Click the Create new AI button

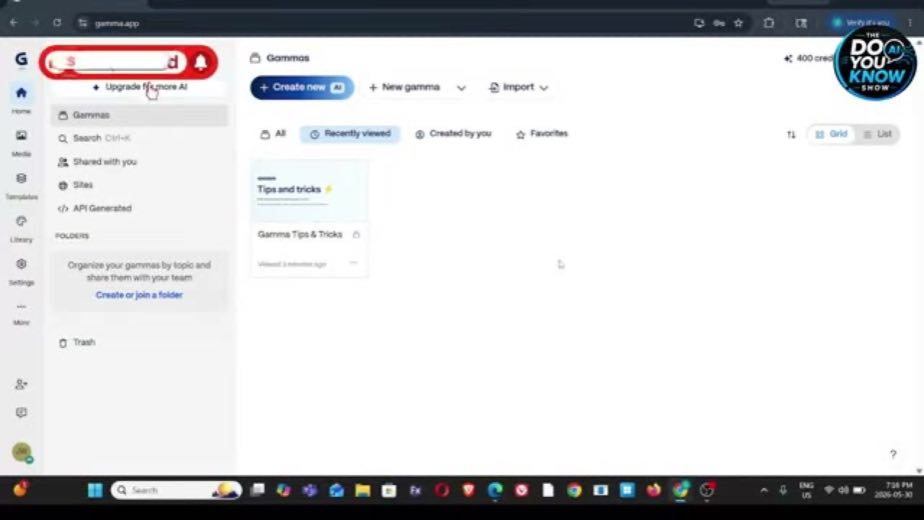[302, 87]
